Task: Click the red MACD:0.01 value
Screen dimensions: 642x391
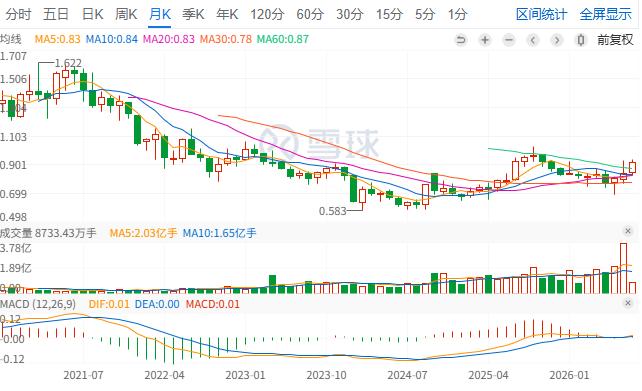Action: (x=212, y=304)
